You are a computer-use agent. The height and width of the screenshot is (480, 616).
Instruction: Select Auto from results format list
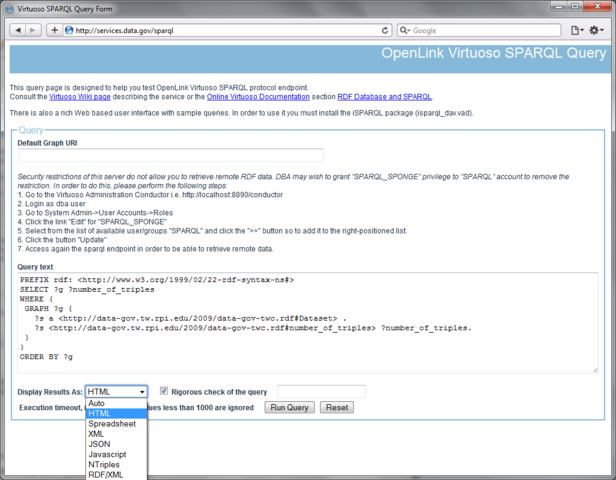pyautogui.click(x=116, y=403)
